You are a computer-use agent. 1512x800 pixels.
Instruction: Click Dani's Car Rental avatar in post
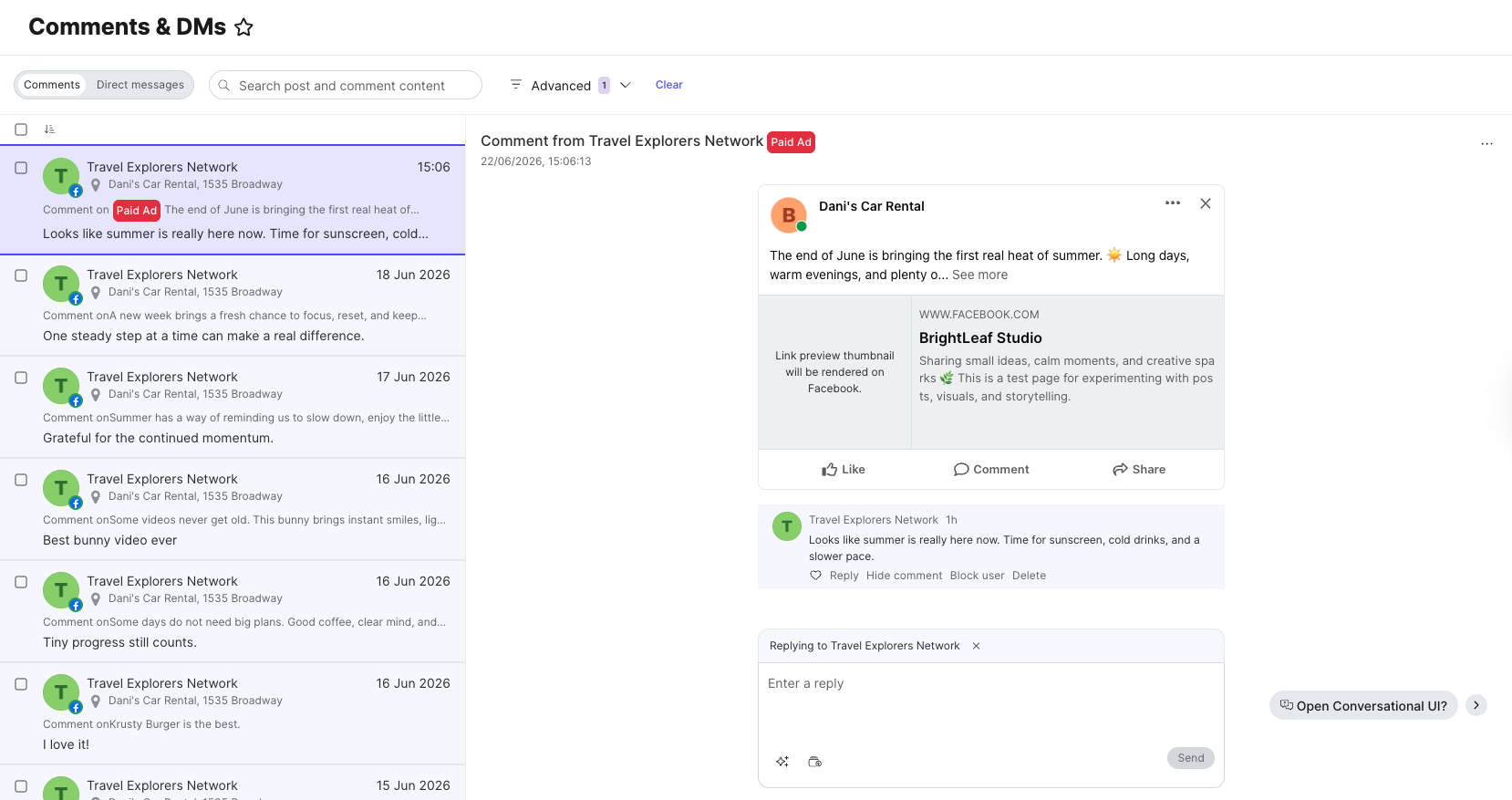pyautogui.click(x=789, y=215)
